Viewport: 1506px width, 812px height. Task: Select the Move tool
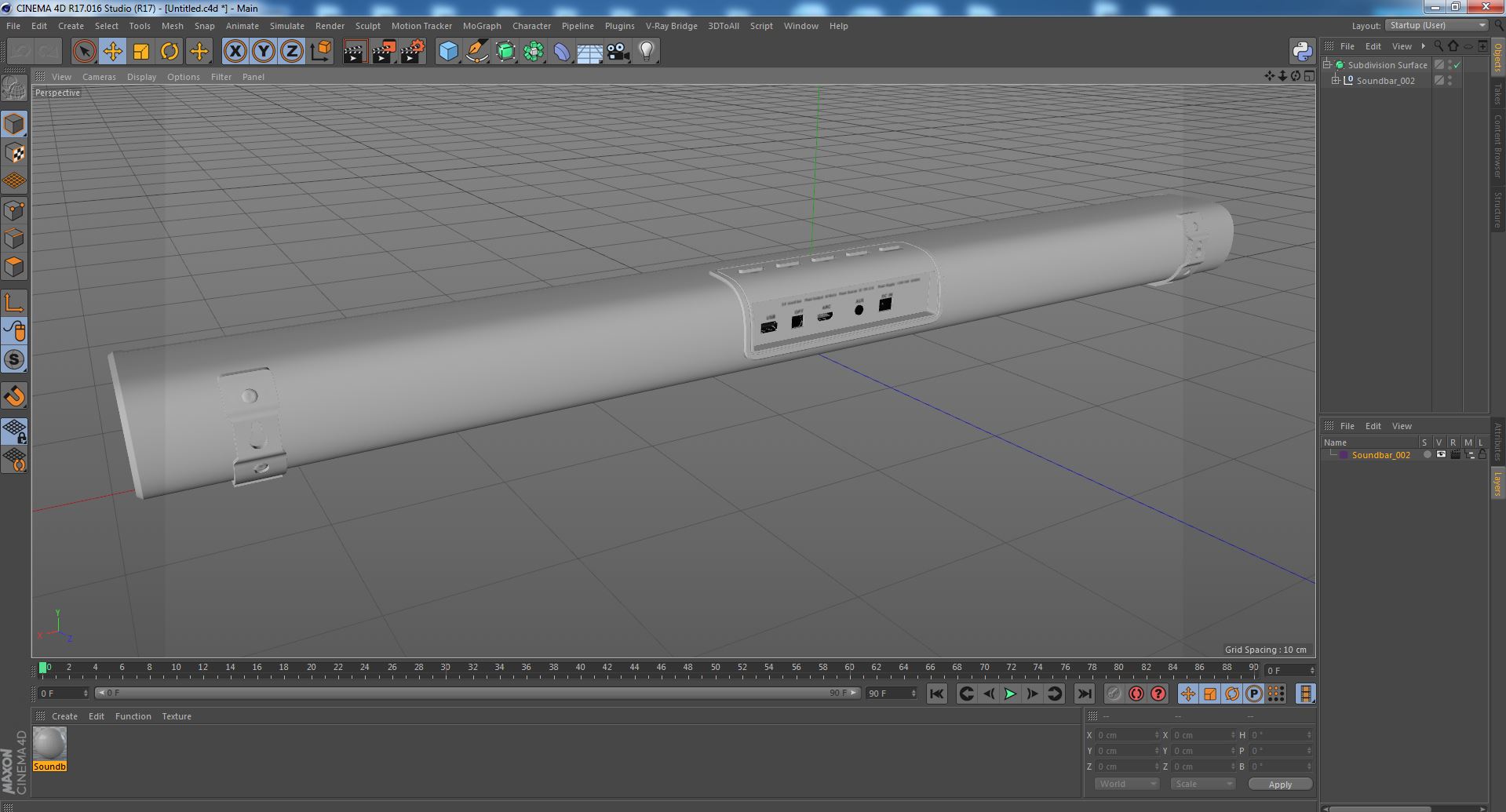(x=112, y=52)
